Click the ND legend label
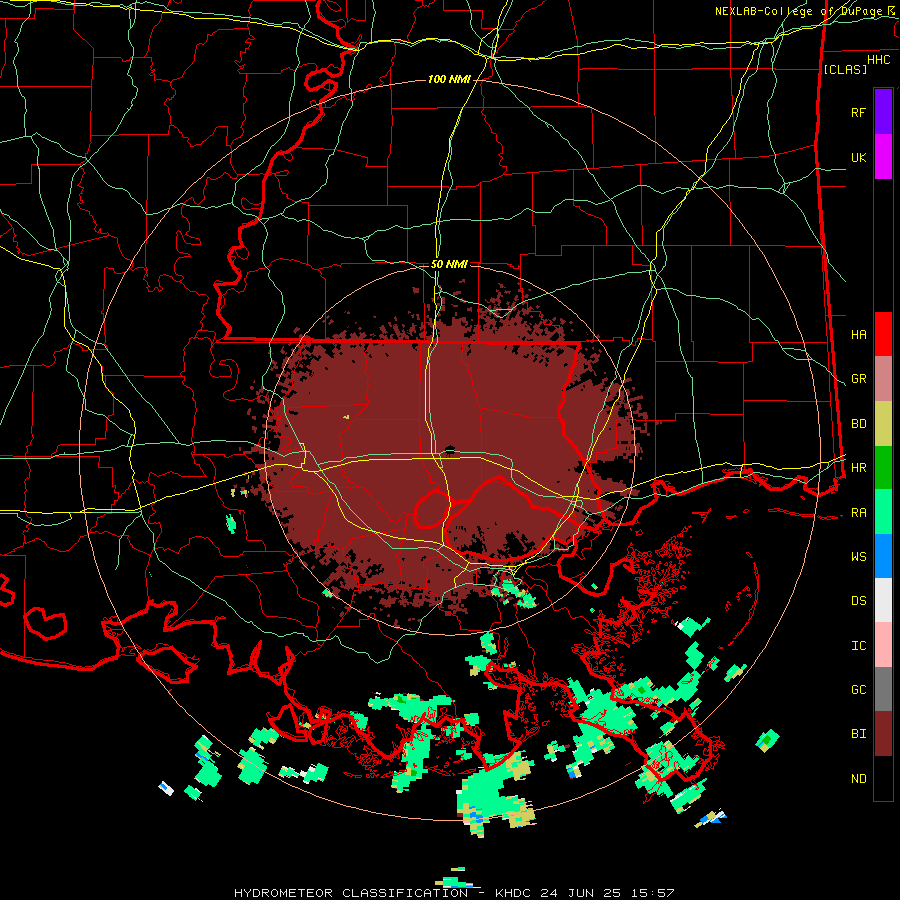Viewport: 900px width, 900px height. point(858,779)
